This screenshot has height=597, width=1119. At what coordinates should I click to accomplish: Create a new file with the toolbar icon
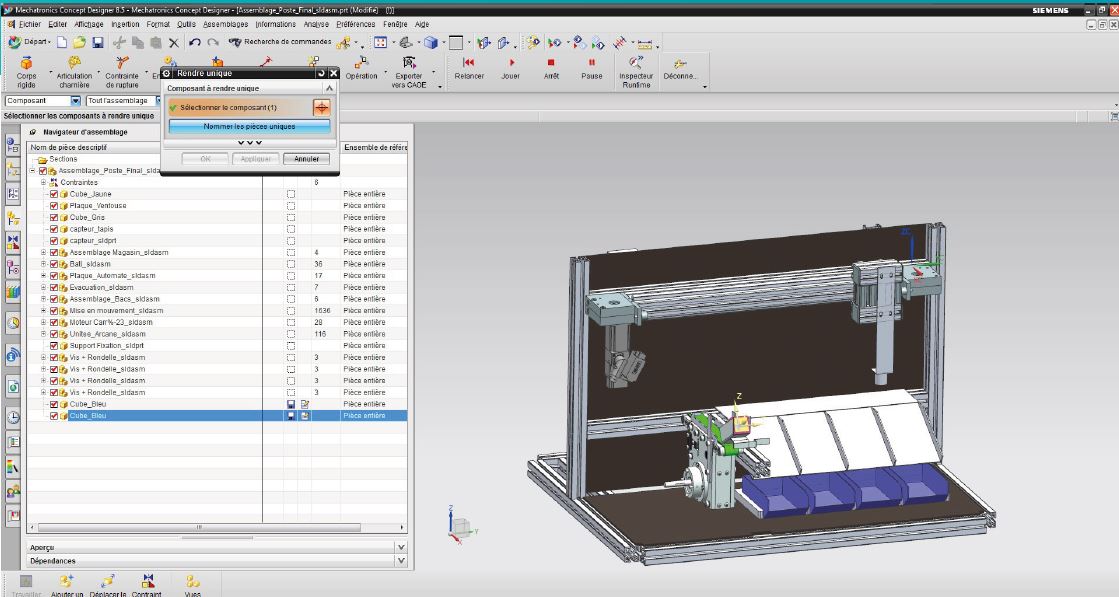(62, 43)
